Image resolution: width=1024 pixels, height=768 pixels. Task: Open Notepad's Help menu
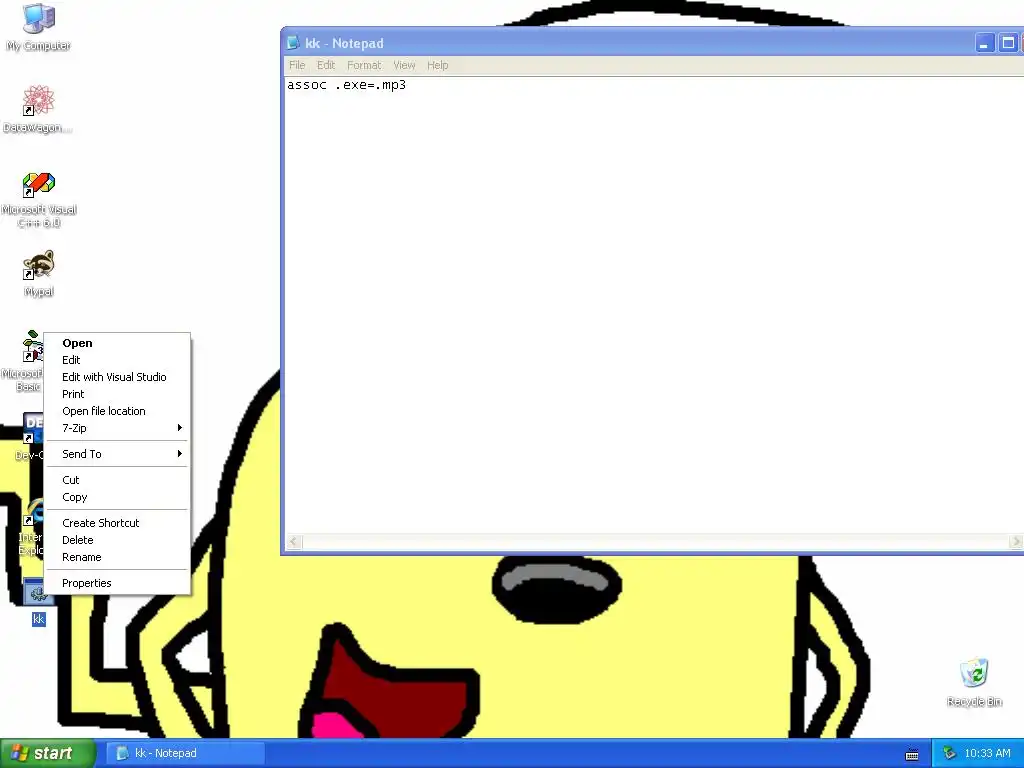[438, 65]
